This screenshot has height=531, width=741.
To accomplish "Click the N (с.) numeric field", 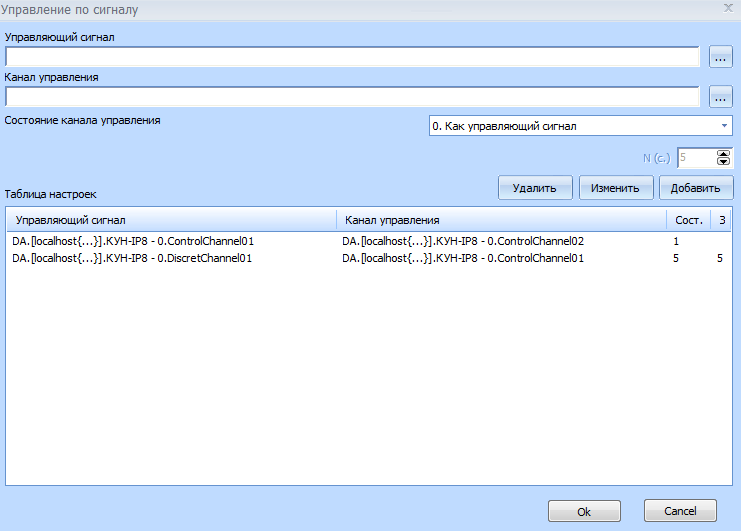I will (695, 157).
